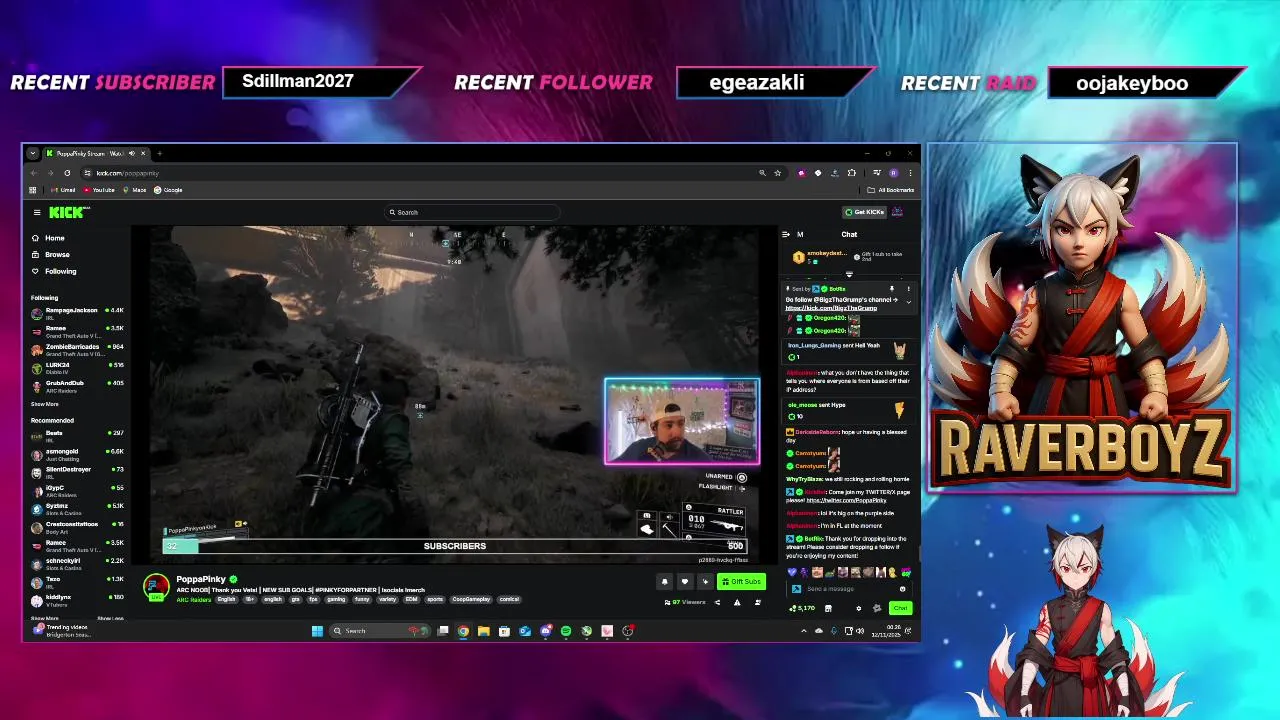The width and height of the screenshot is (1280, 720).
Task: Mute the PoppaPinky tab audio icon
Action: click(131, 153)
